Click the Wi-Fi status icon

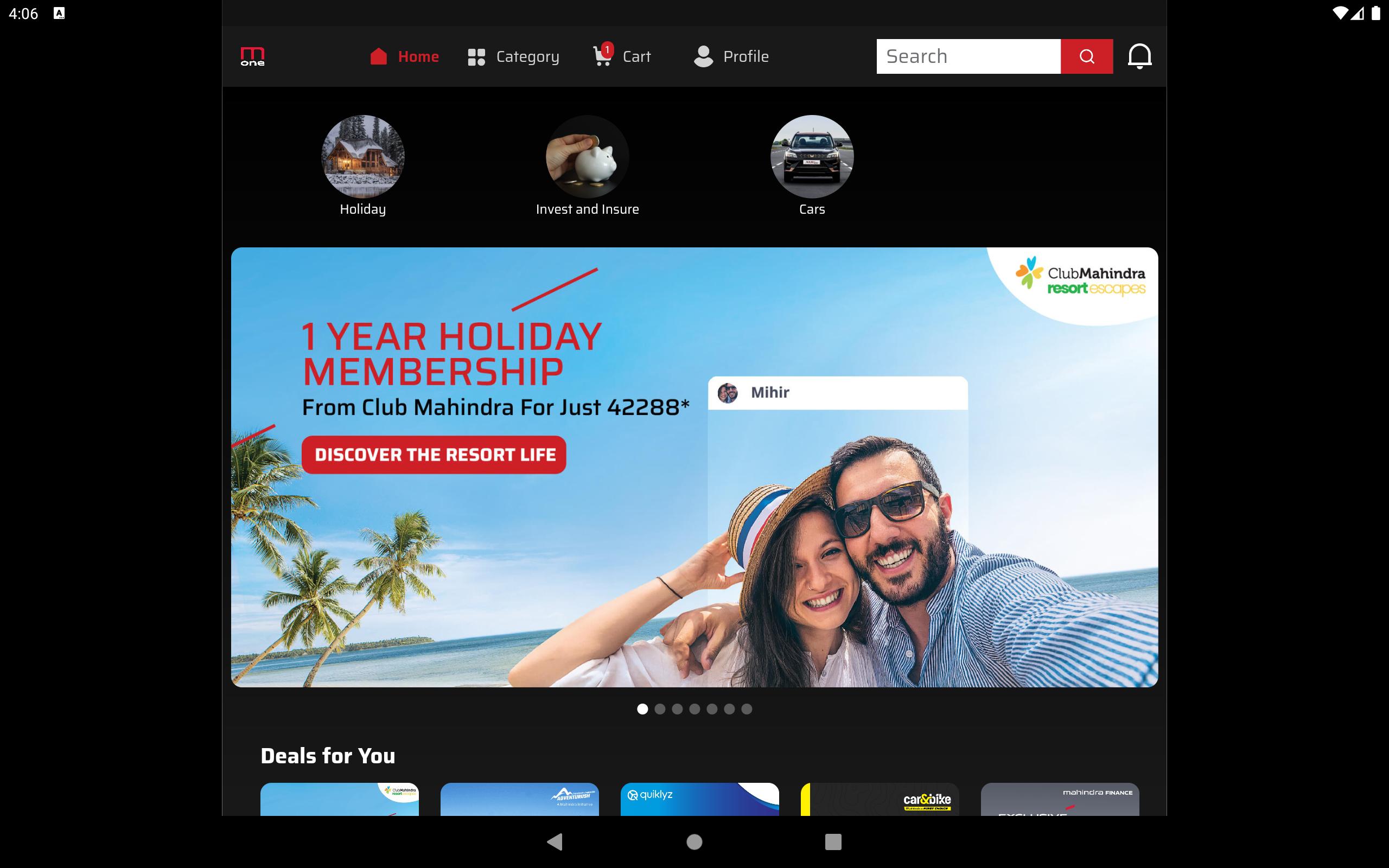1340,13
